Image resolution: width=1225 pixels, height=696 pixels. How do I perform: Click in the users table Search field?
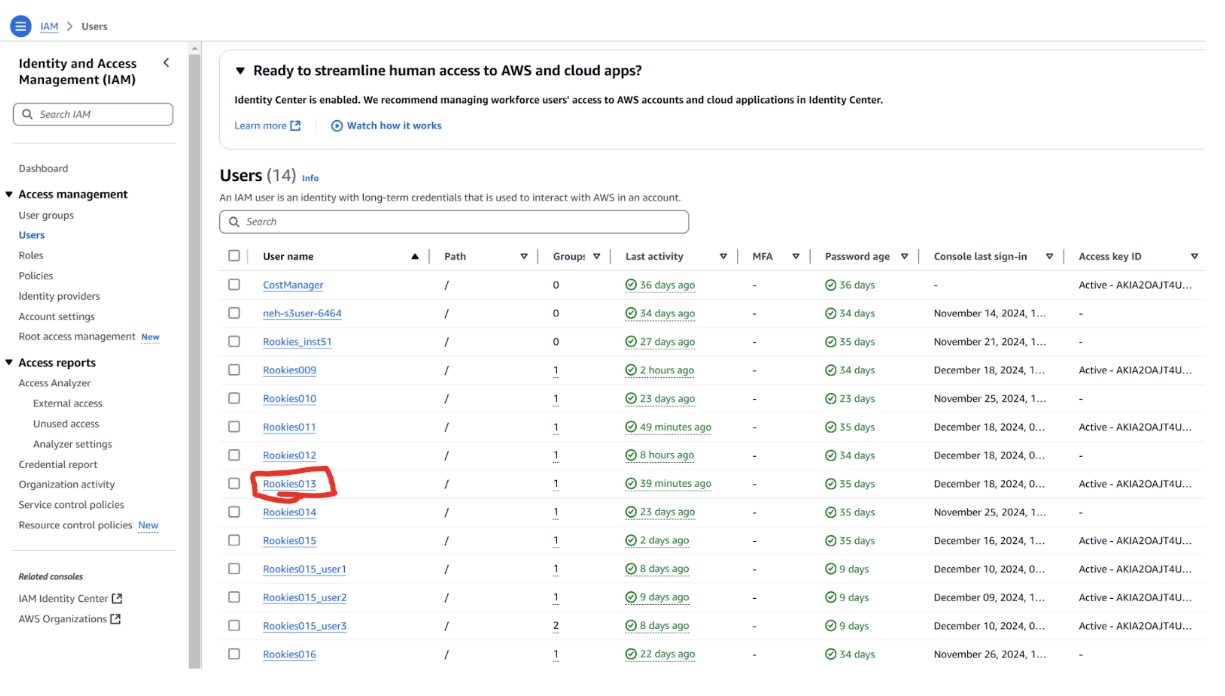[x=454, y=222]
